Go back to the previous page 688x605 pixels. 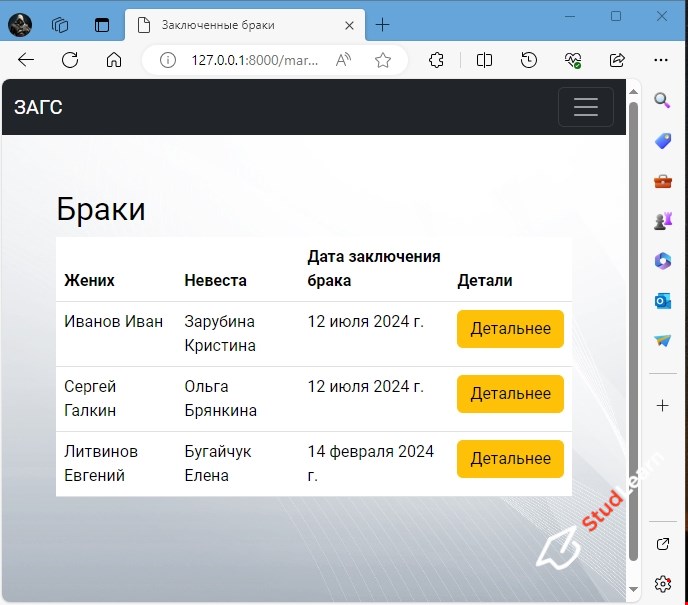click(x=26, y=60)
